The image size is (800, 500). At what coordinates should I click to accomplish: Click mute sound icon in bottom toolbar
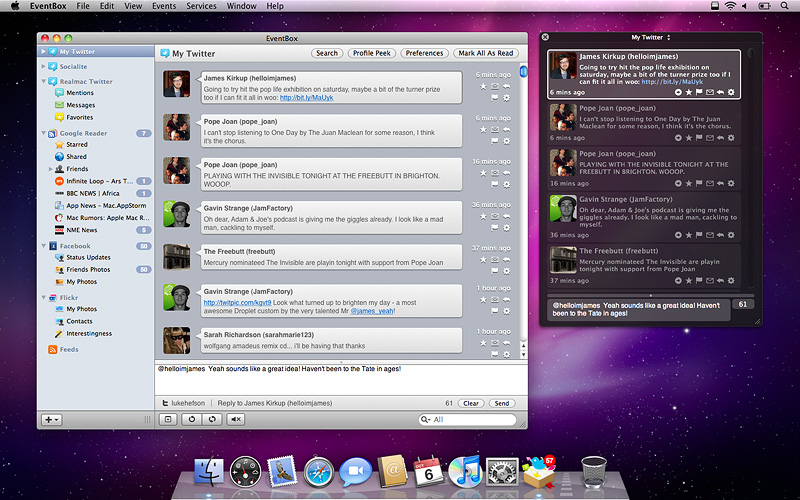pos(235,419)
